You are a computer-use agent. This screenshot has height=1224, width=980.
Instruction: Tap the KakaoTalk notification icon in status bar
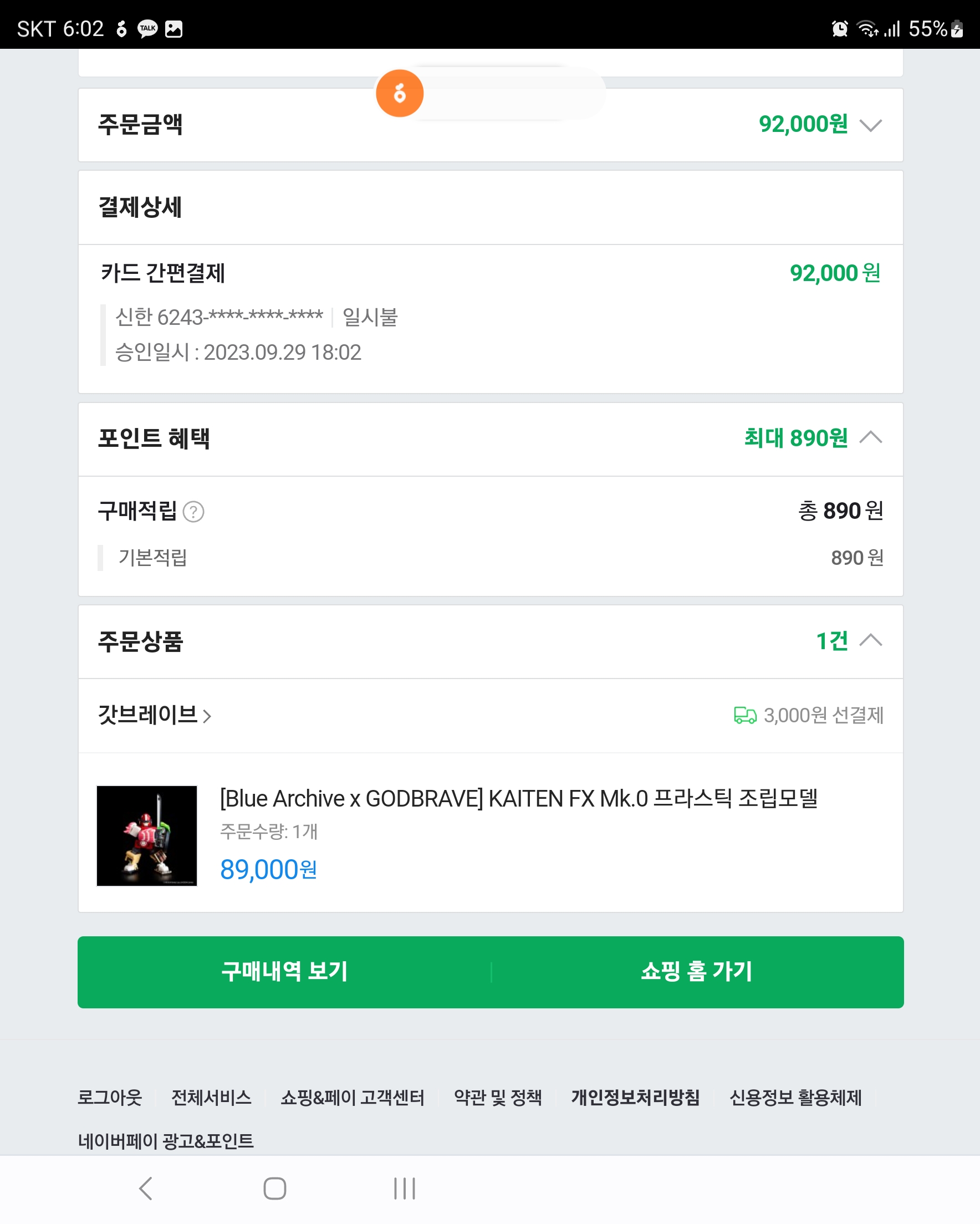click(147, 28)
